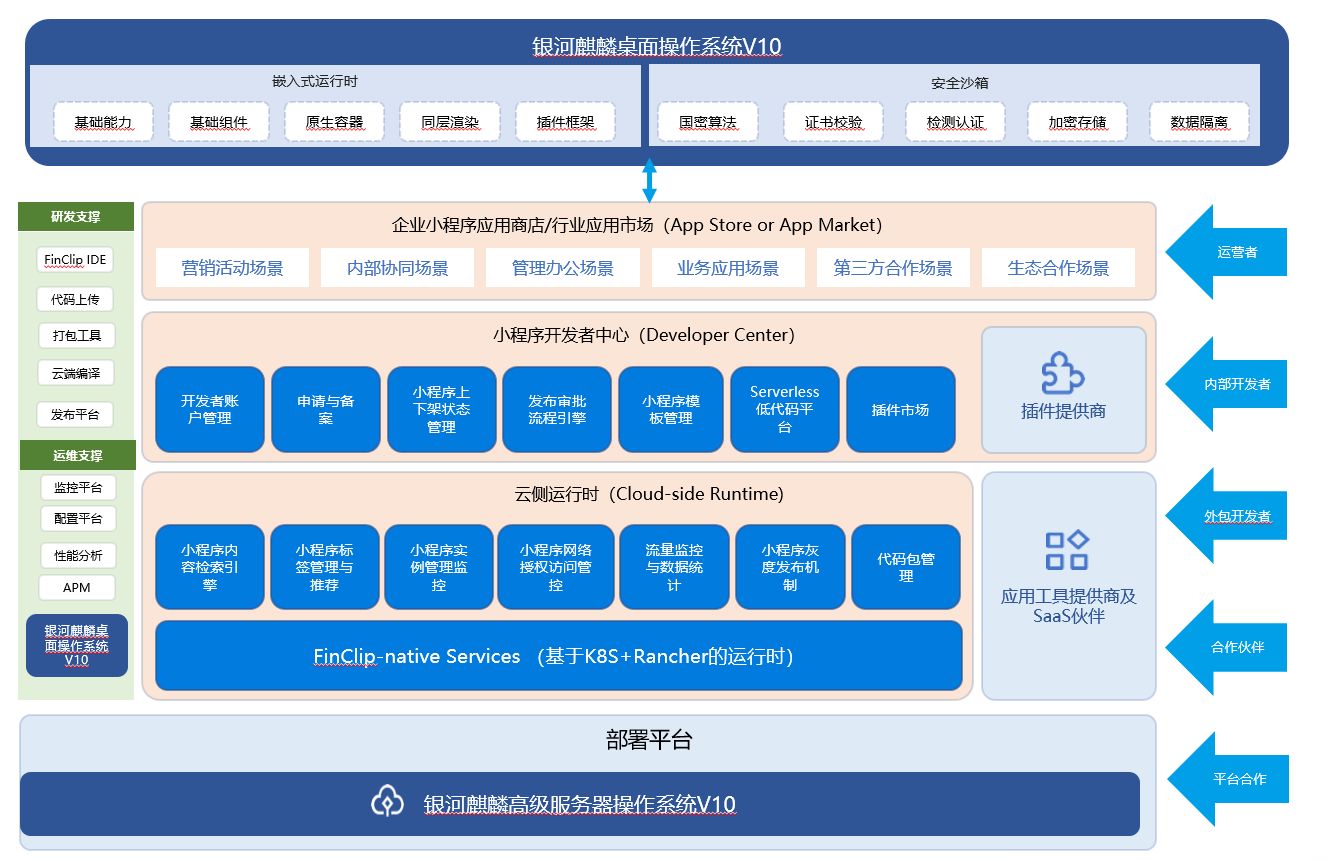Click the 企业小程序应用商店 App Store title
Image resolution: width=1331 pixels, height=860 pixels.
point(637,225)
